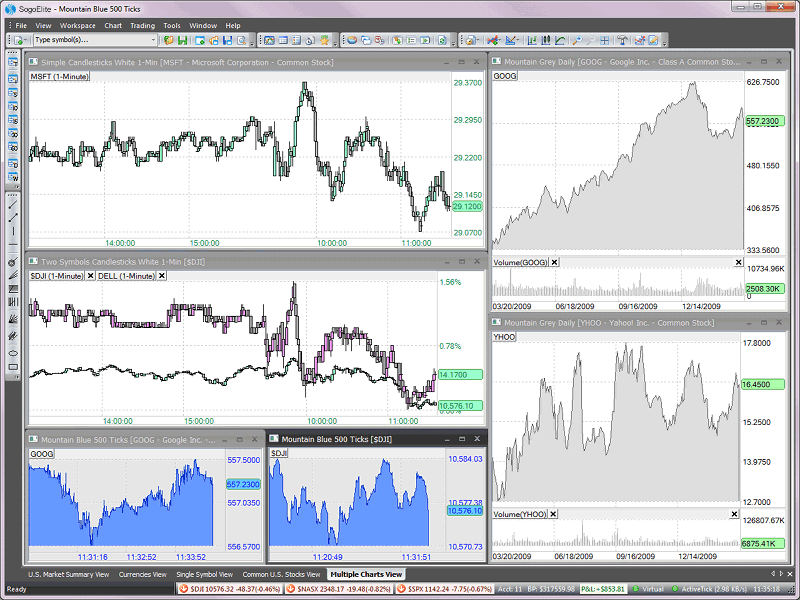Open the Trading menu
800x600 pixels.
142,26
